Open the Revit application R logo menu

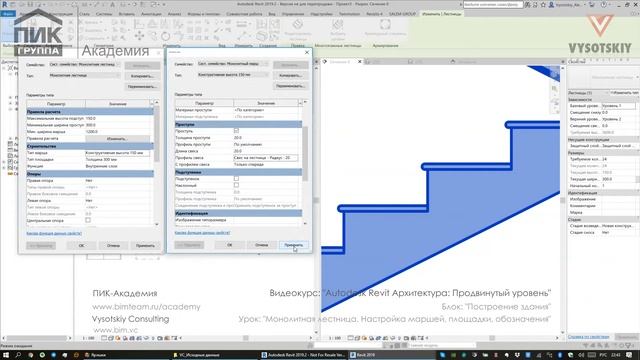click(x=4, y=4)
